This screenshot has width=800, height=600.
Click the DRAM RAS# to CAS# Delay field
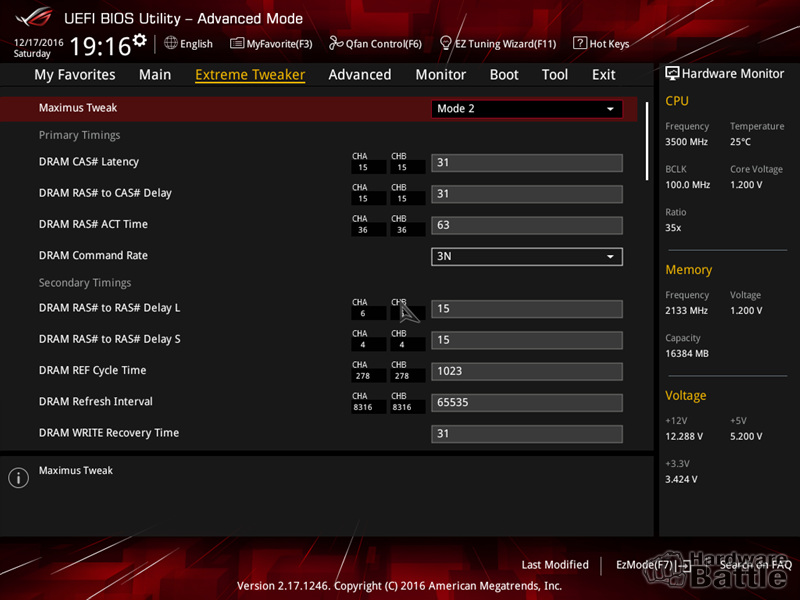[527, 194]
